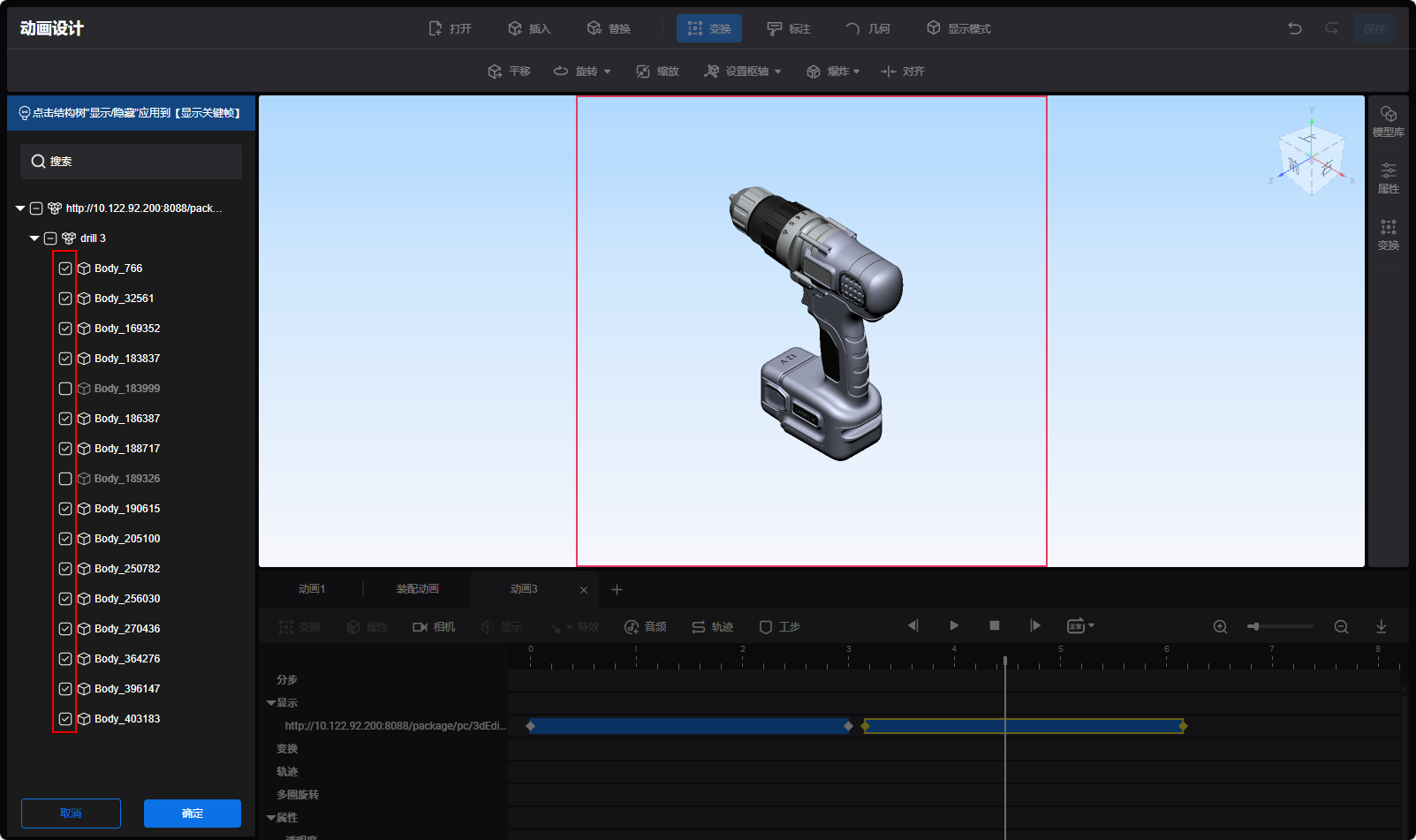The height and width of the screenshot is (840, 1416).
Task: Uncheck the Body_766 visibility checkbox
Action: coord(65,269)
